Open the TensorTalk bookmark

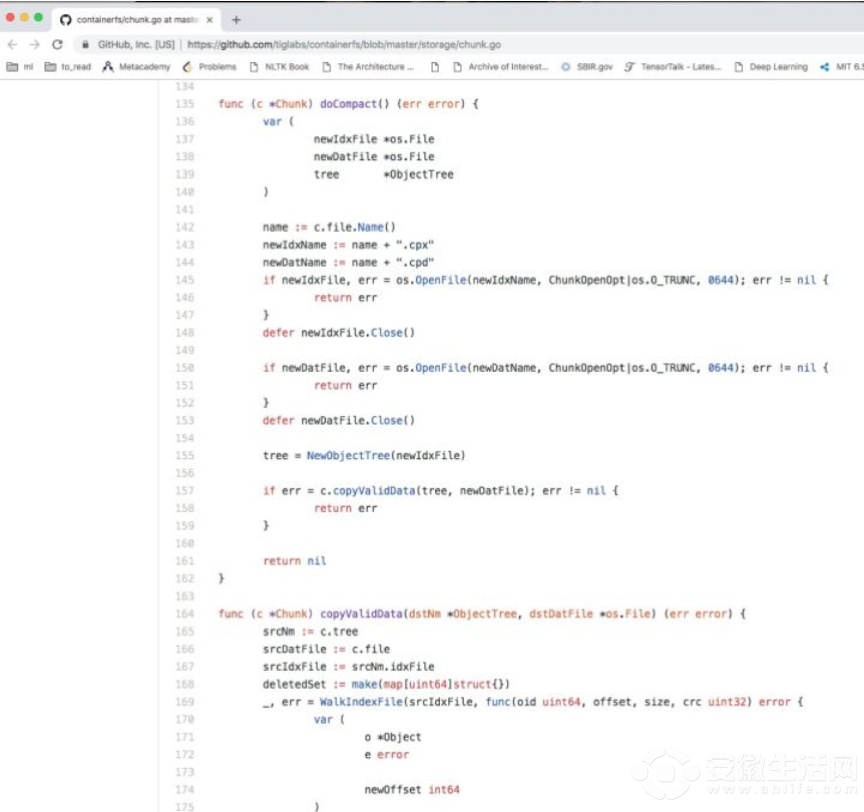(x=673, y=67)
